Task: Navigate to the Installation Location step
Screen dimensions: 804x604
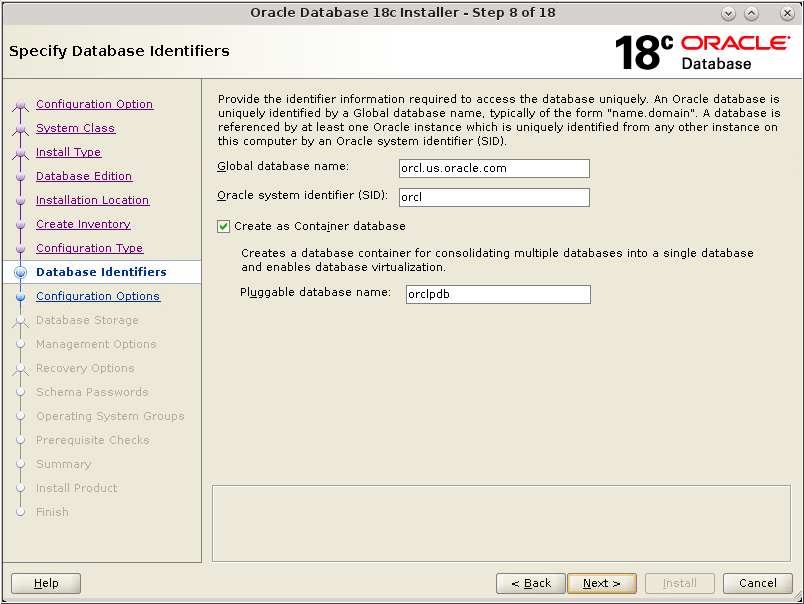Action: point(92,200)
